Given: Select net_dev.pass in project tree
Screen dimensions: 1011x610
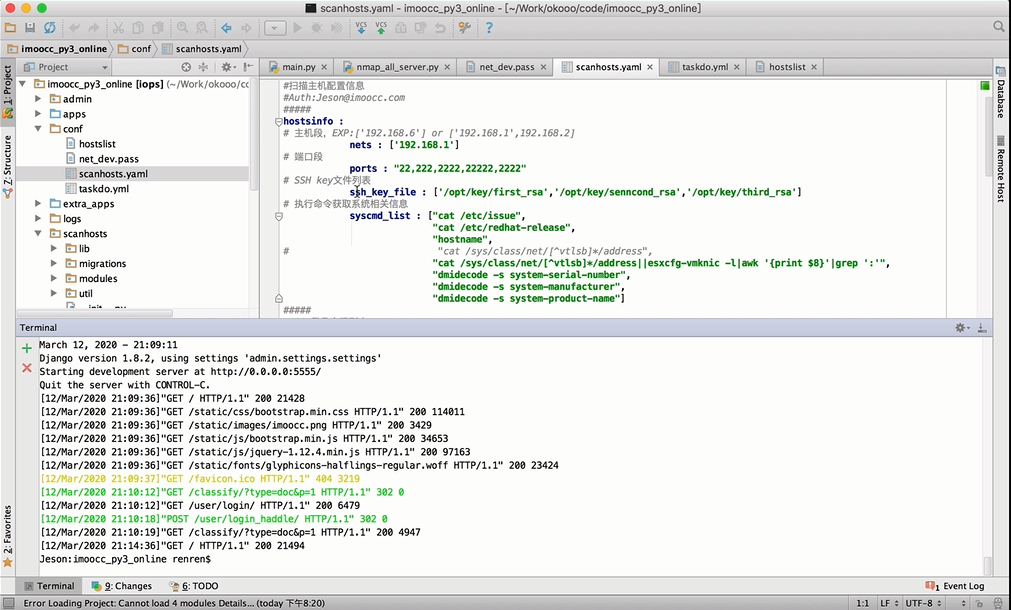Looking at the screenshot, I should (108, 159).
